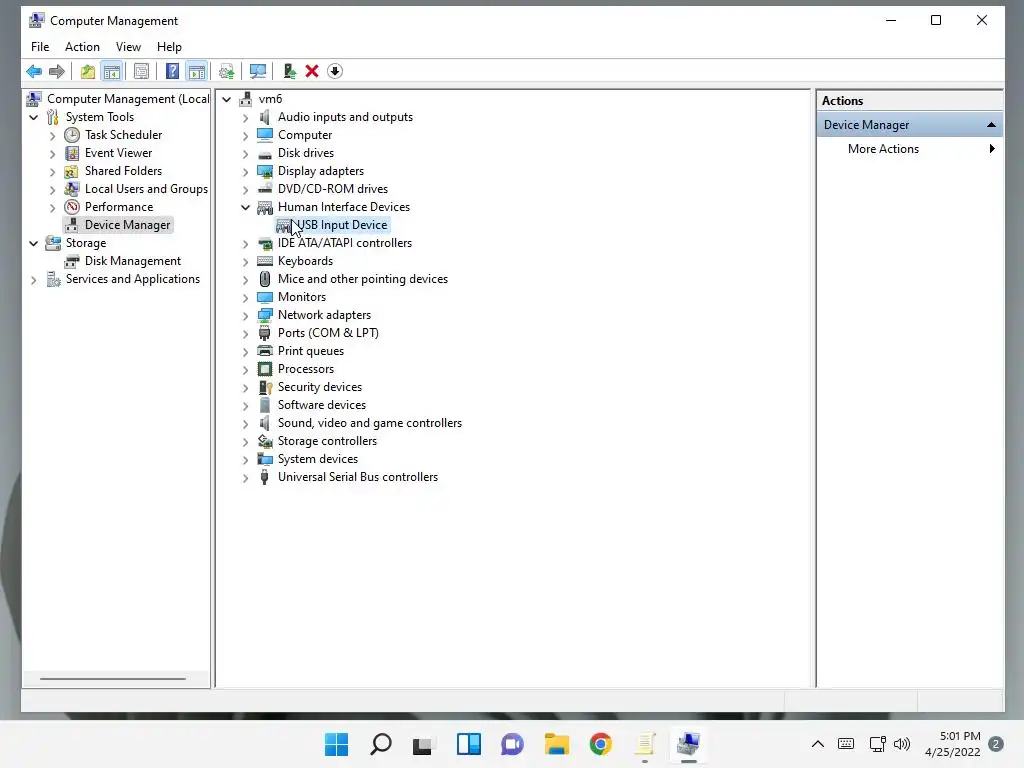Click horizontal scrollbar of console tree
The image size is (1024, 768).
(x=113, y=679)
